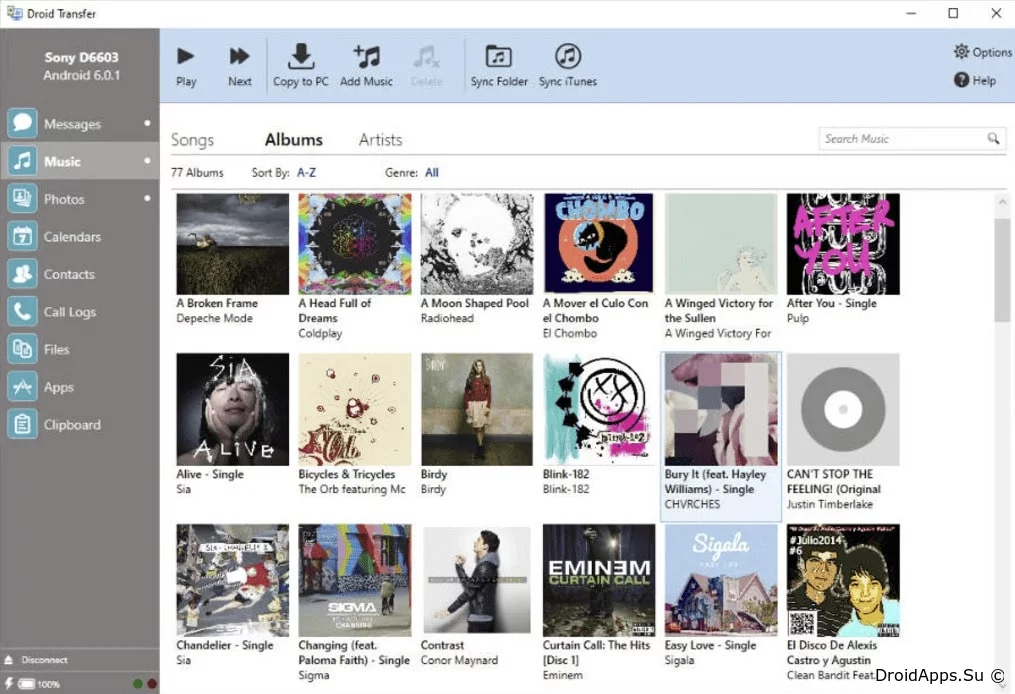The width and height of the screenshot is (1015, 694).
Task: Open Clipboard section in sidebar
Action: [80, 424]
